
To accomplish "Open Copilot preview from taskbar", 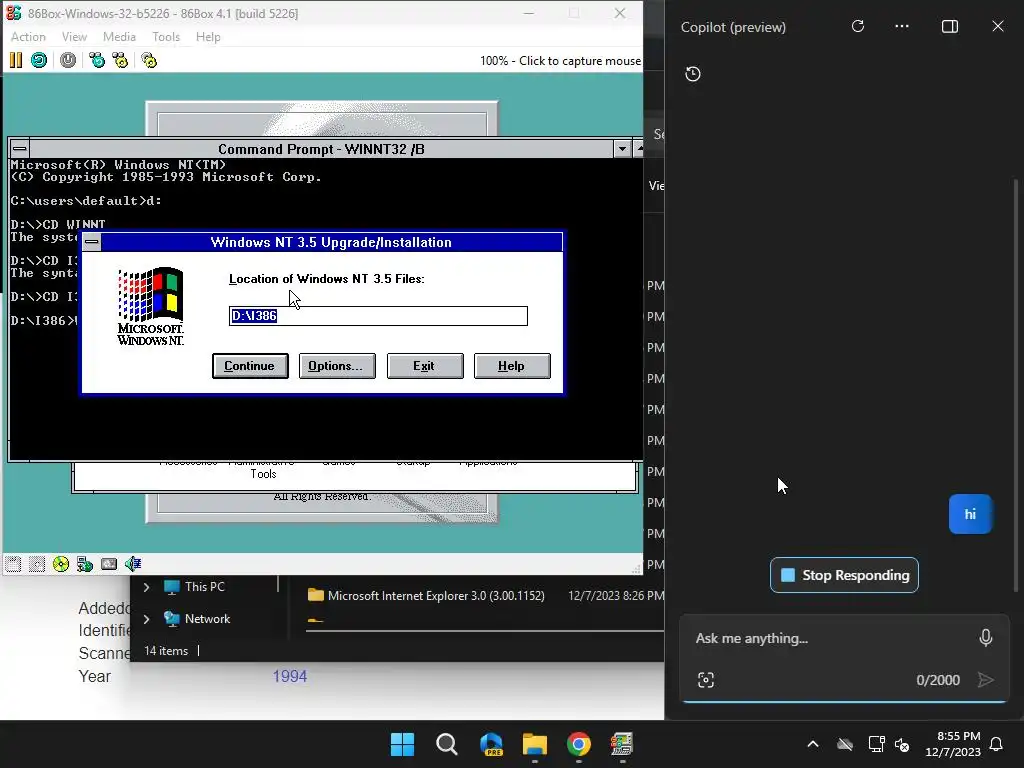I will coord(491,744).
